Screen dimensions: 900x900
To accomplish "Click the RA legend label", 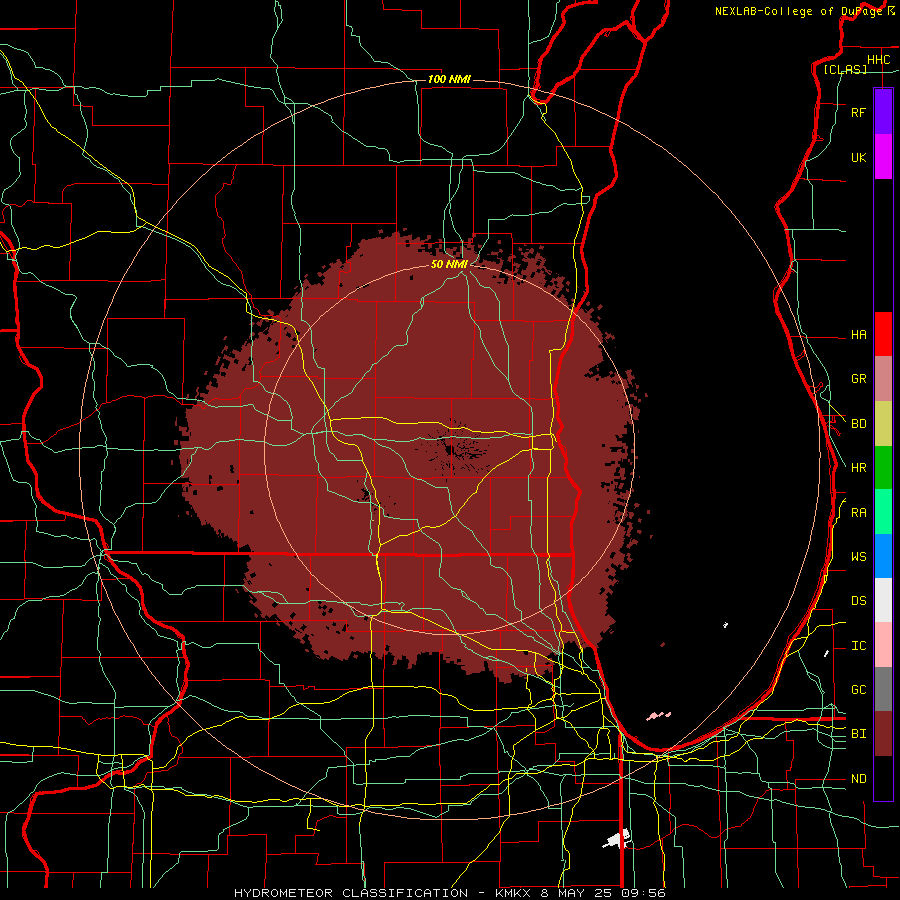I will tap(858, 513).
